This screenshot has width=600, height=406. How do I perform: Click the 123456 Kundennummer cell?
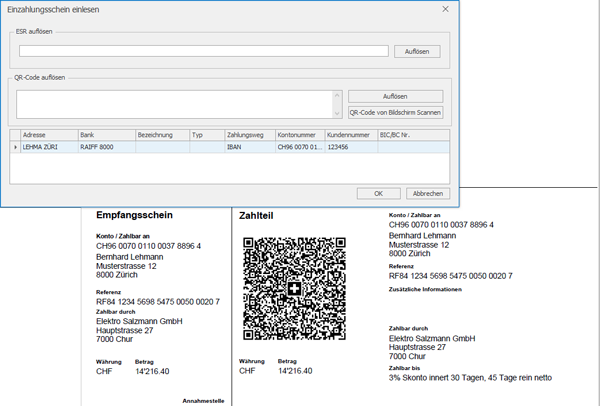[x=351, y=147]
